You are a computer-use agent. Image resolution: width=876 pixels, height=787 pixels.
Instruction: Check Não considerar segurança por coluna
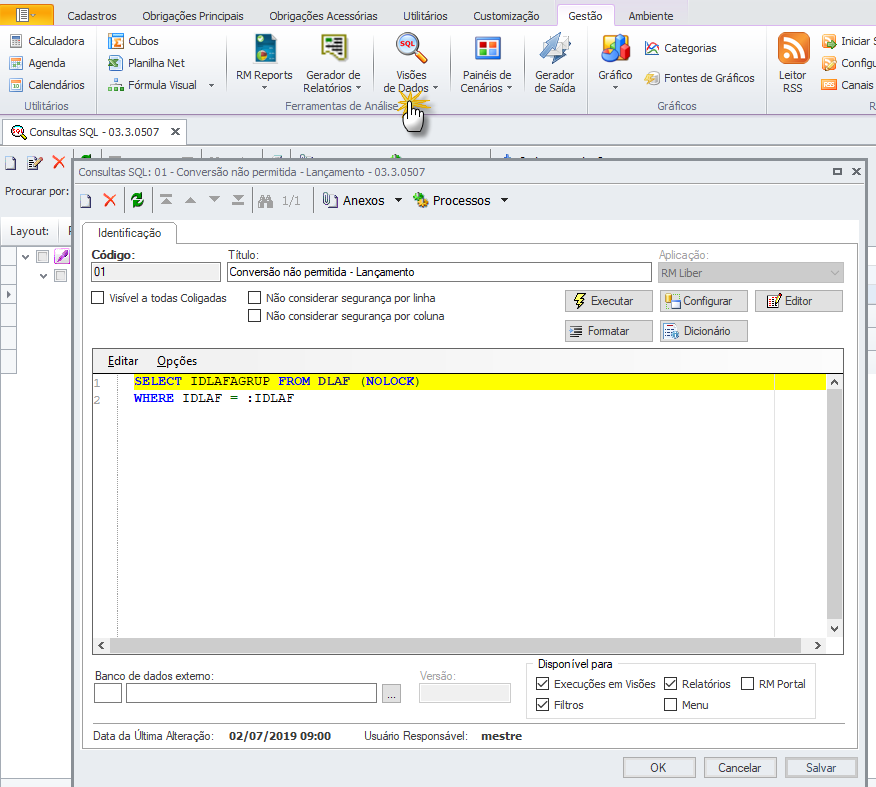point(254,316)
